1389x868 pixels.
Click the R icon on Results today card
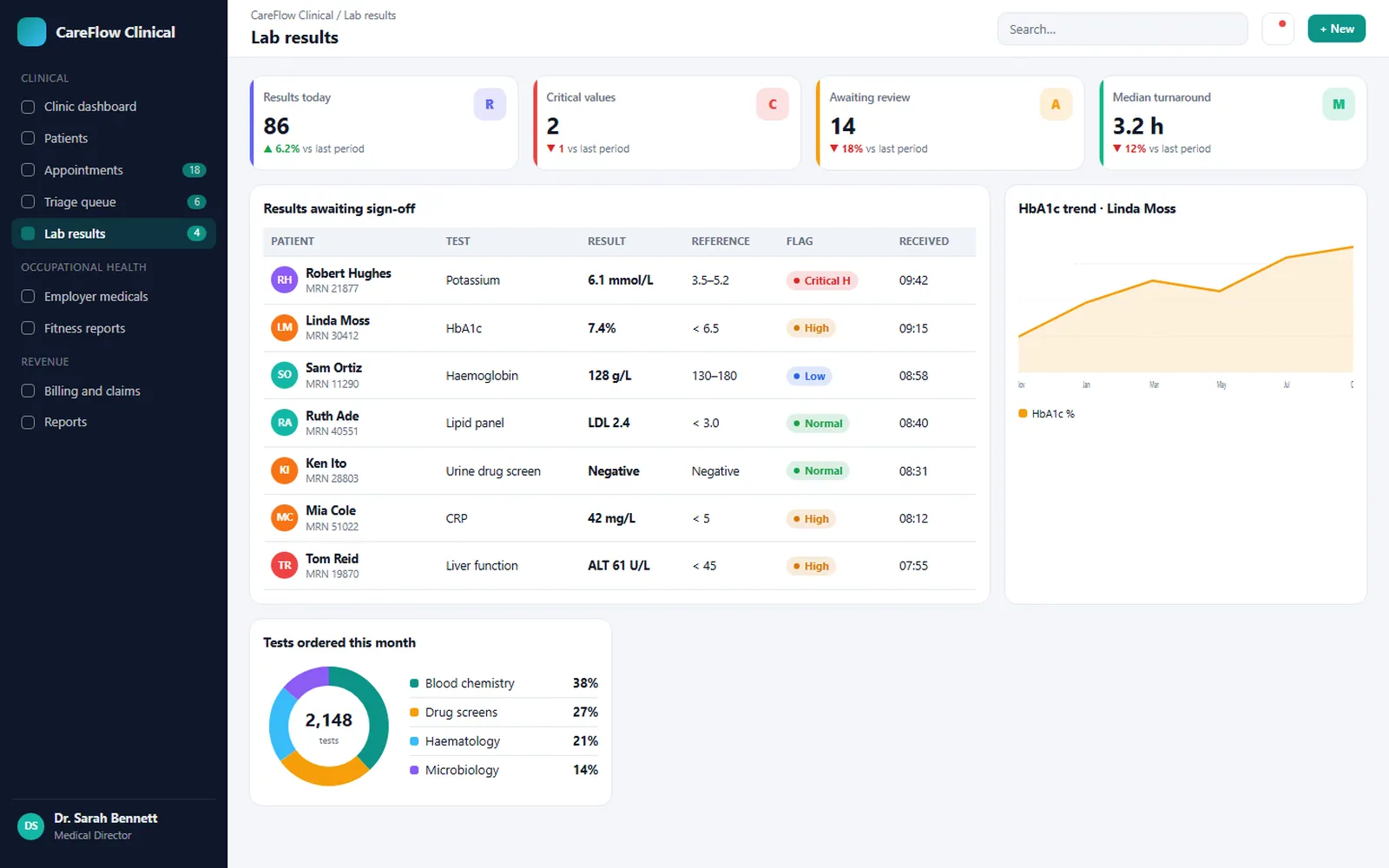(490, 104)
